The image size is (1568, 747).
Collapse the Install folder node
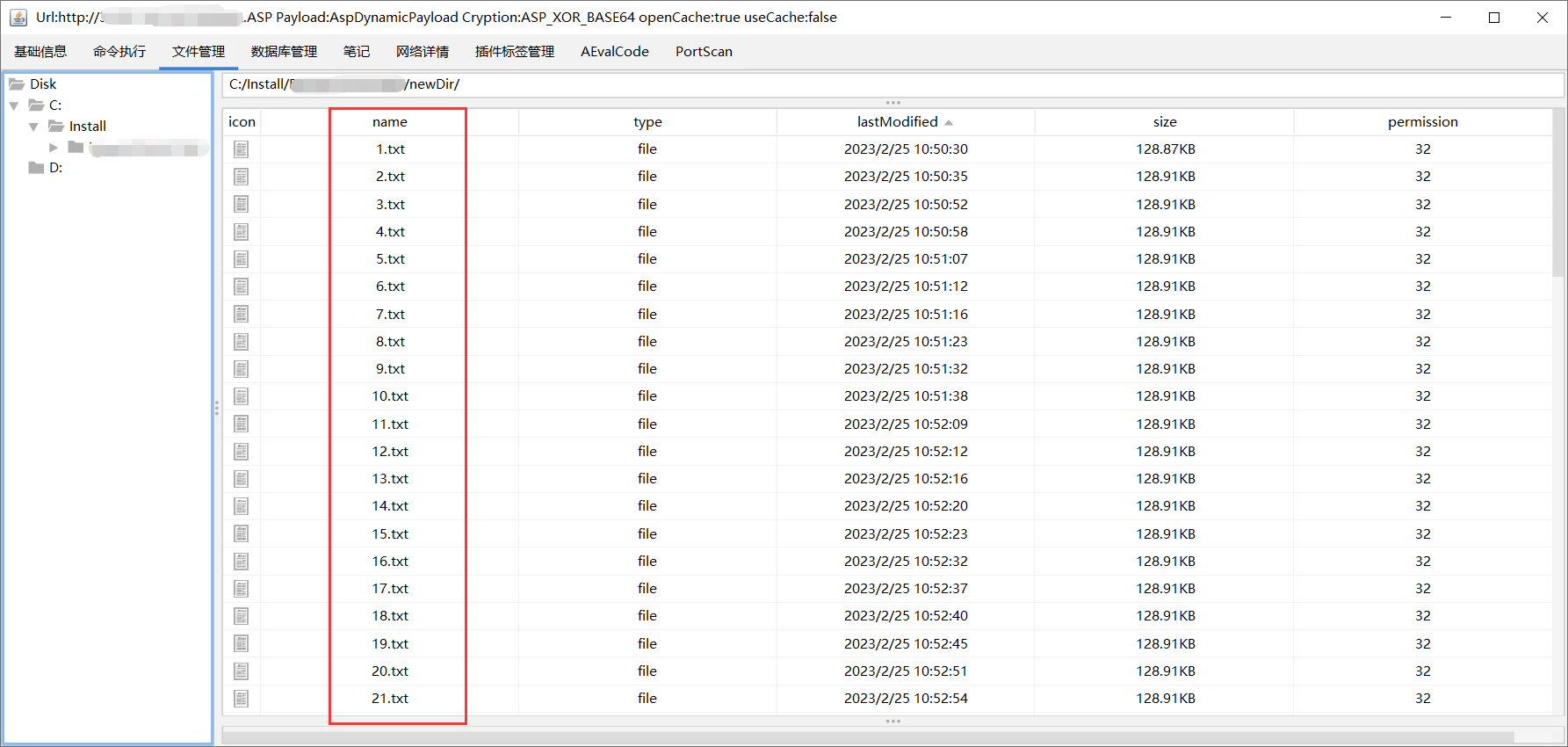point(33,127)
